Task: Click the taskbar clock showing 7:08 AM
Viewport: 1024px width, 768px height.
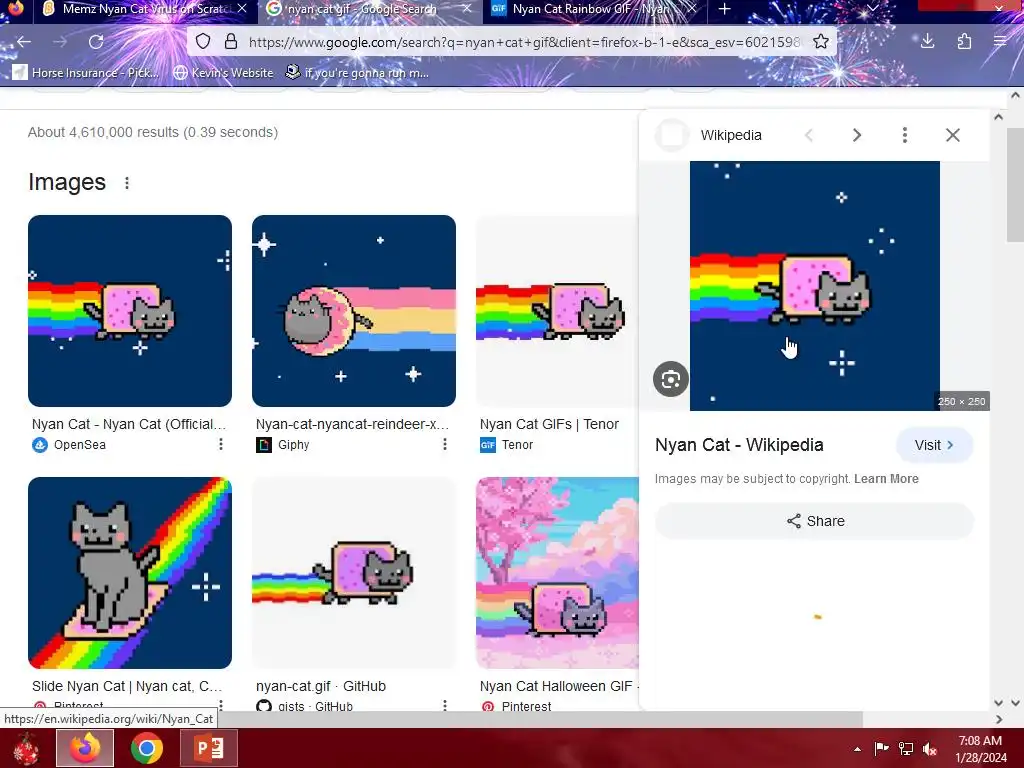Action: pos(980,749)
